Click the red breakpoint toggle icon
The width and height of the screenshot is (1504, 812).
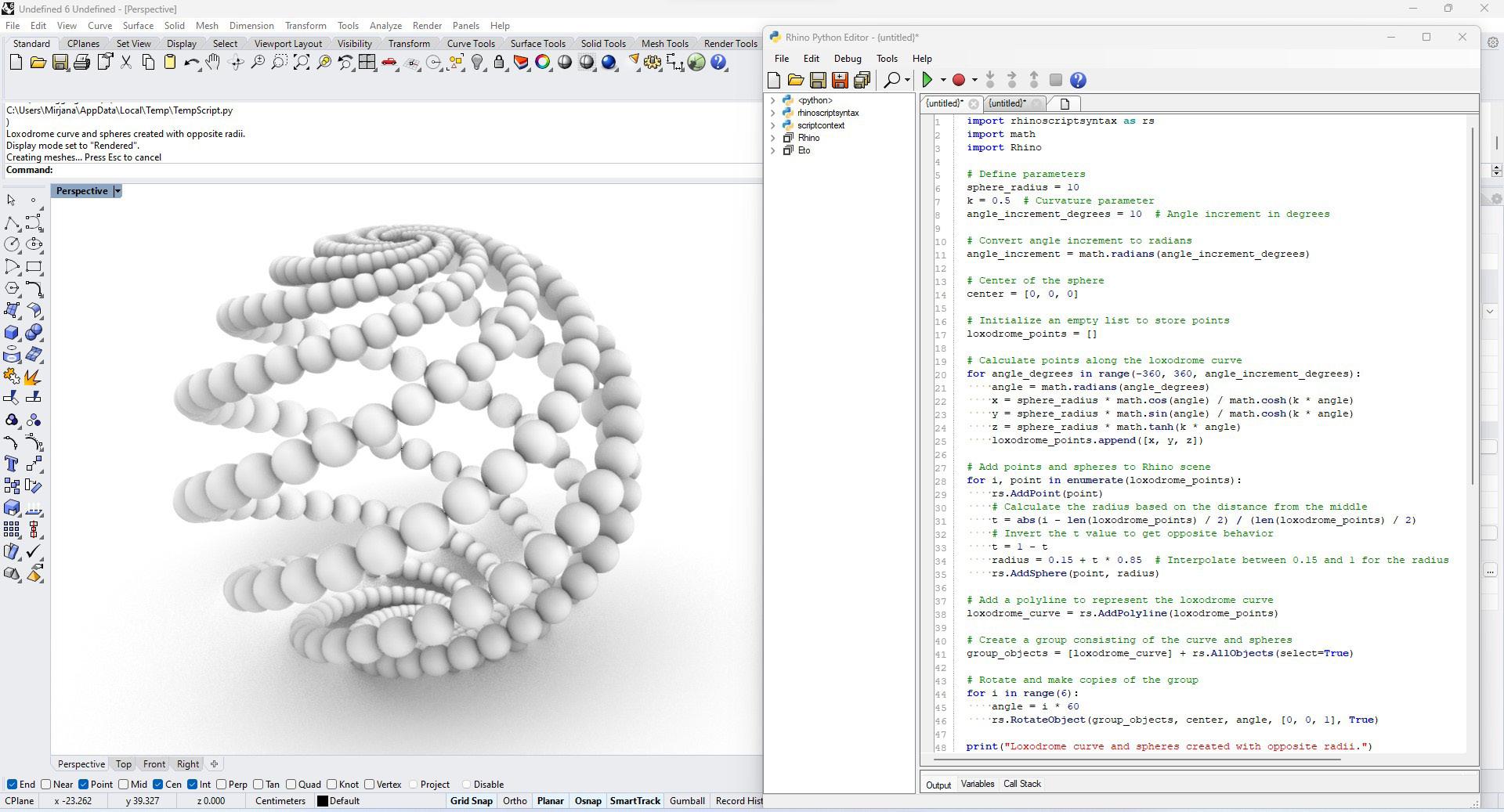pyautogui.click(x=958, y=80)
